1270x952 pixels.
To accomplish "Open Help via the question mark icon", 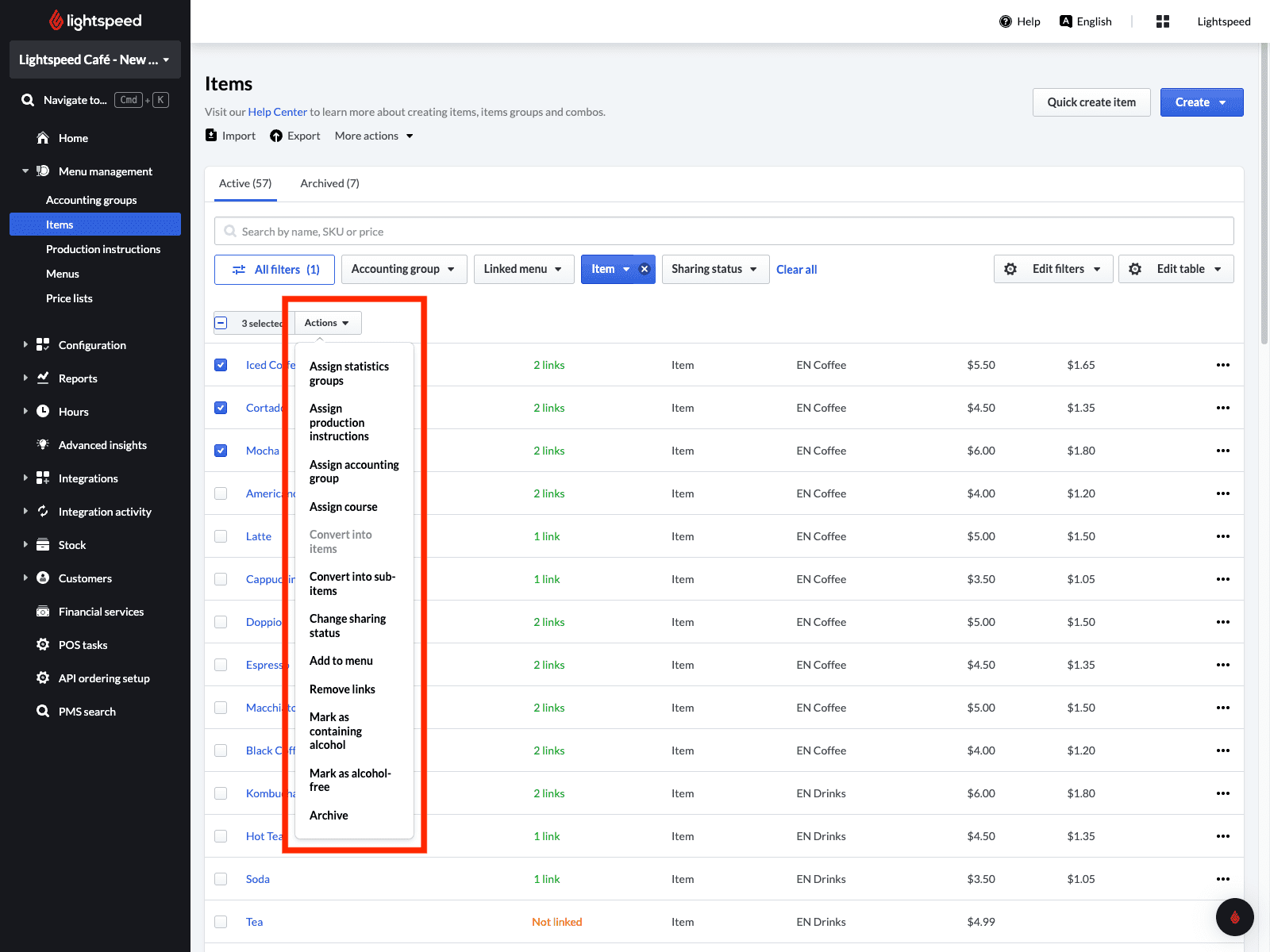I will pyautogui.click(x=1006, y=21).
